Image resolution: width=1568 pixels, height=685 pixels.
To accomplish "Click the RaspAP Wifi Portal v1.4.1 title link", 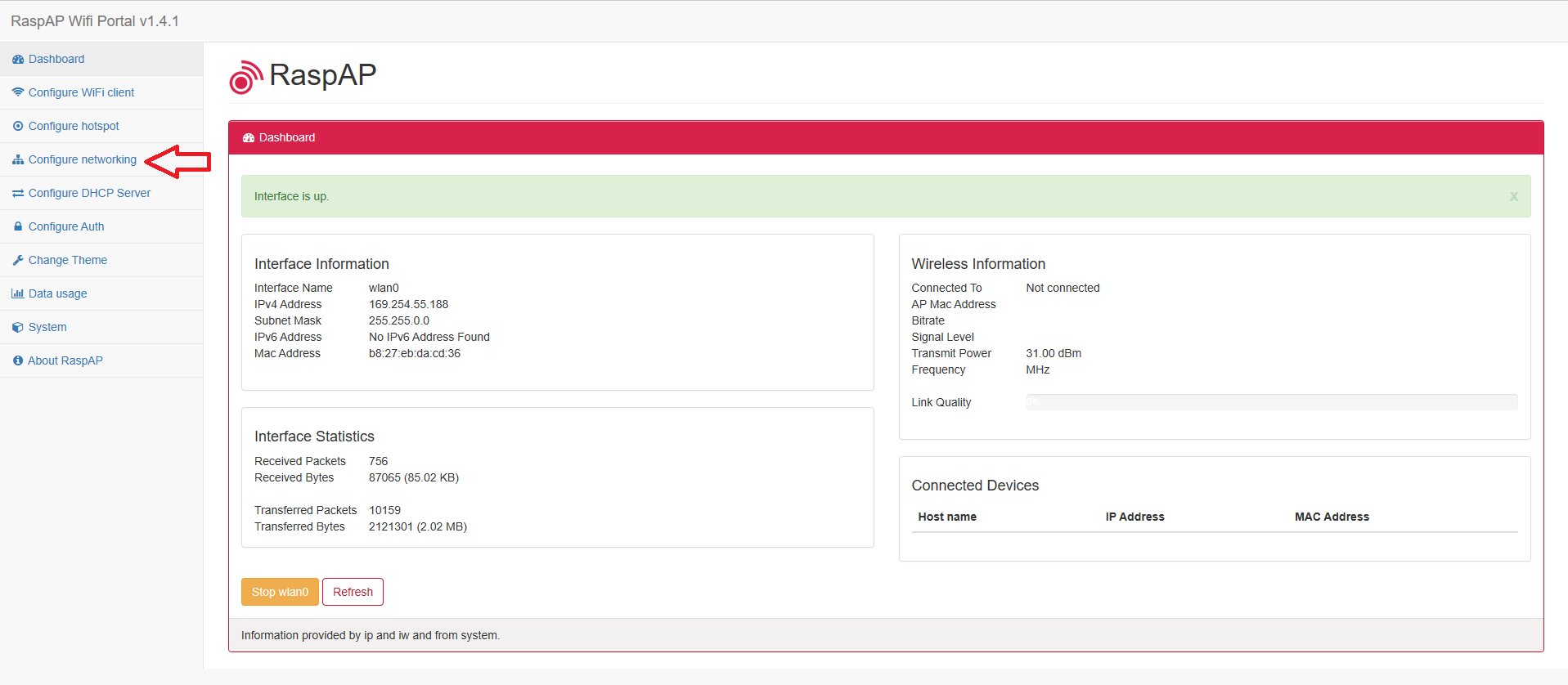I will [95, 21].
